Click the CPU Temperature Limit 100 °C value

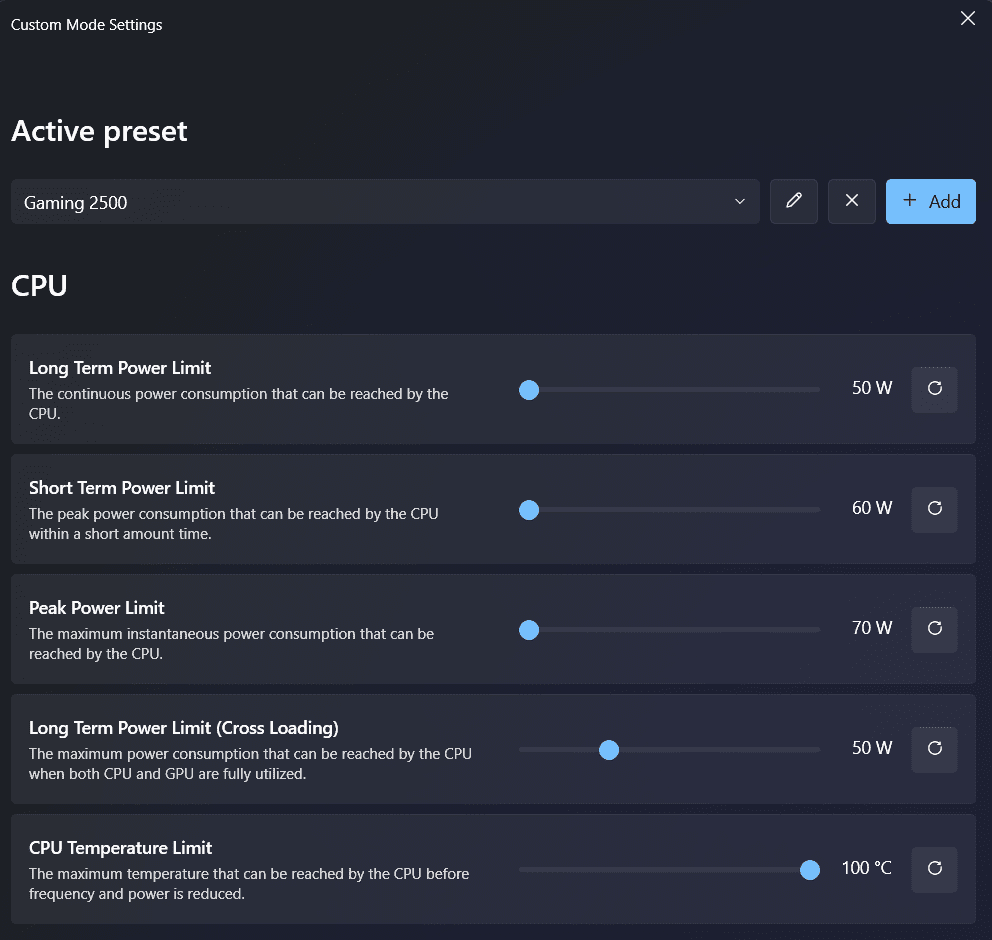[866, 868]
